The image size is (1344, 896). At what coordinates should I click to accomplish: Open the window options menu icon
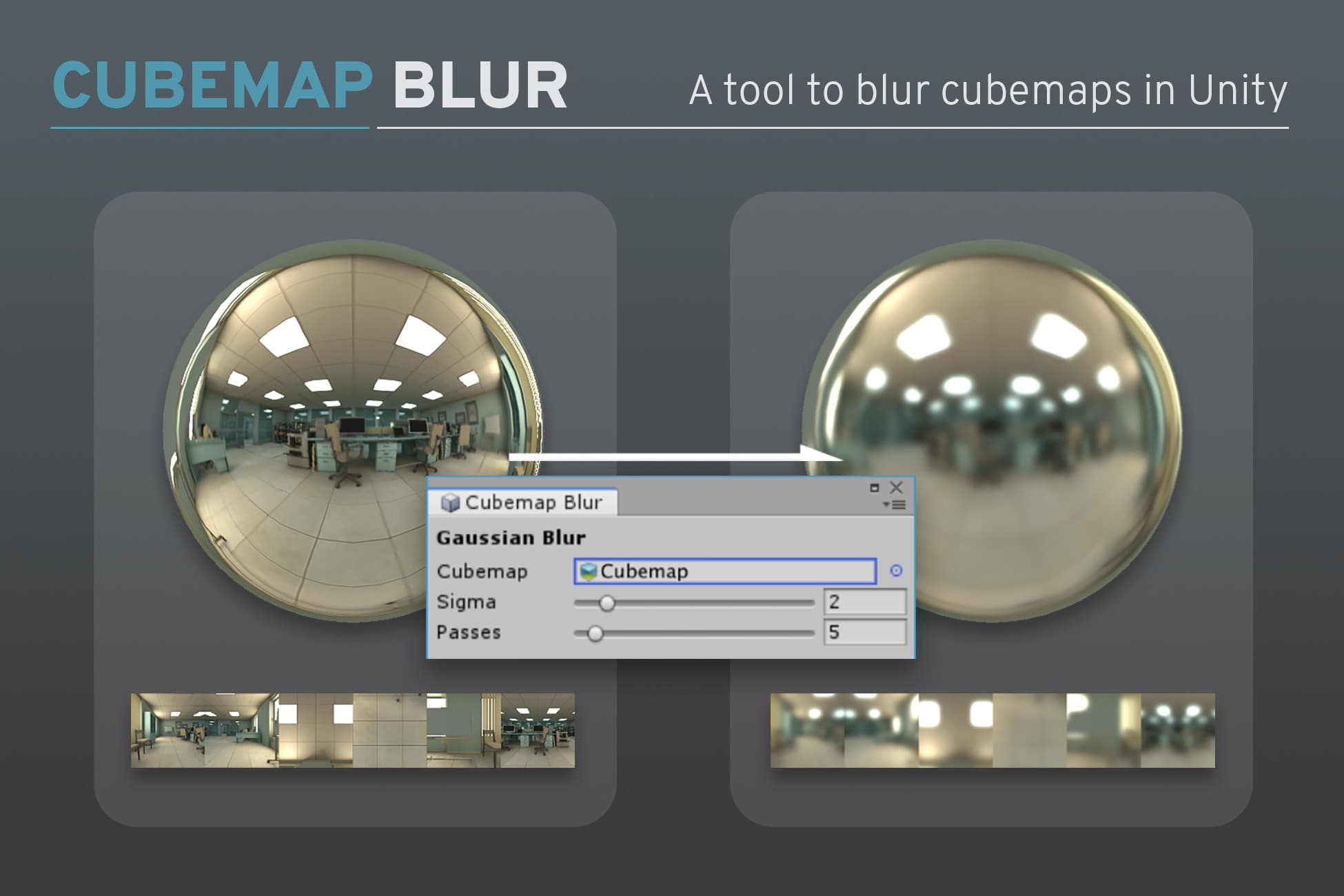click(x=895, y=505)
